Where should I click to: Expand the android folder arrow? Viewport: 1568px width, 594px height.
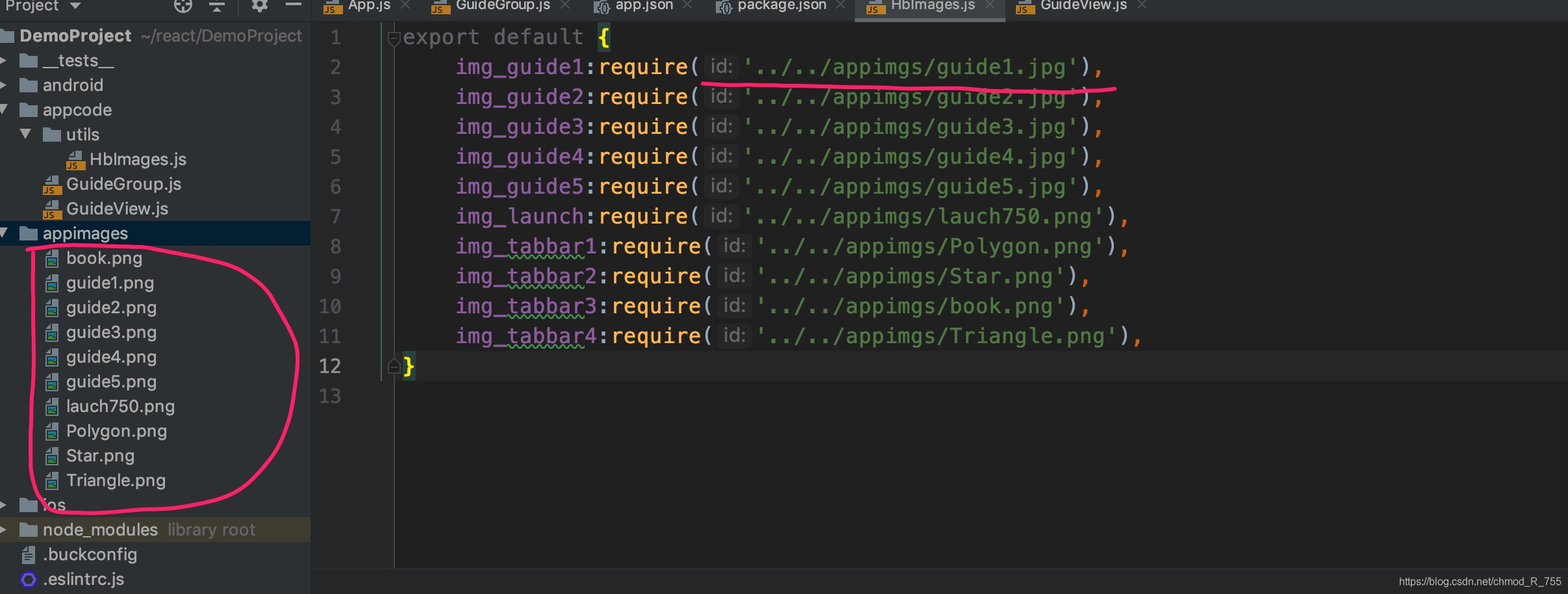point(3,85)
